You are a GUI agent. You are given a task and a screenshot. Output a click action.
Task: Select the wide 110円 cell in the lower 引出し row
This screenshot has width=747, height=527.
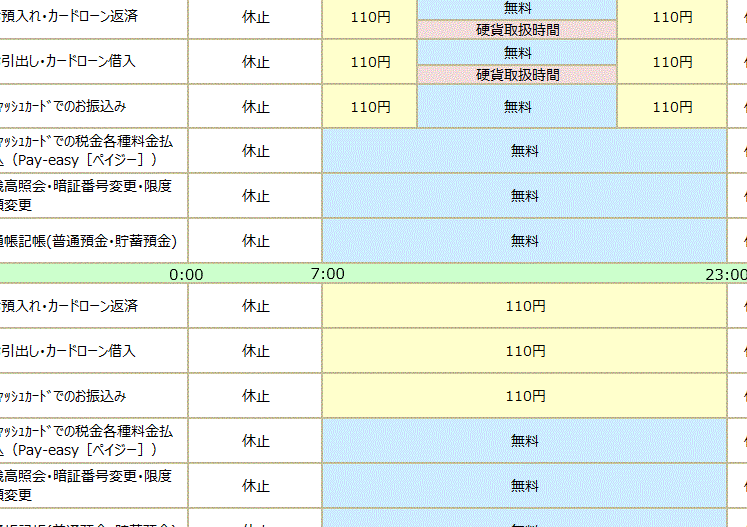524,351
